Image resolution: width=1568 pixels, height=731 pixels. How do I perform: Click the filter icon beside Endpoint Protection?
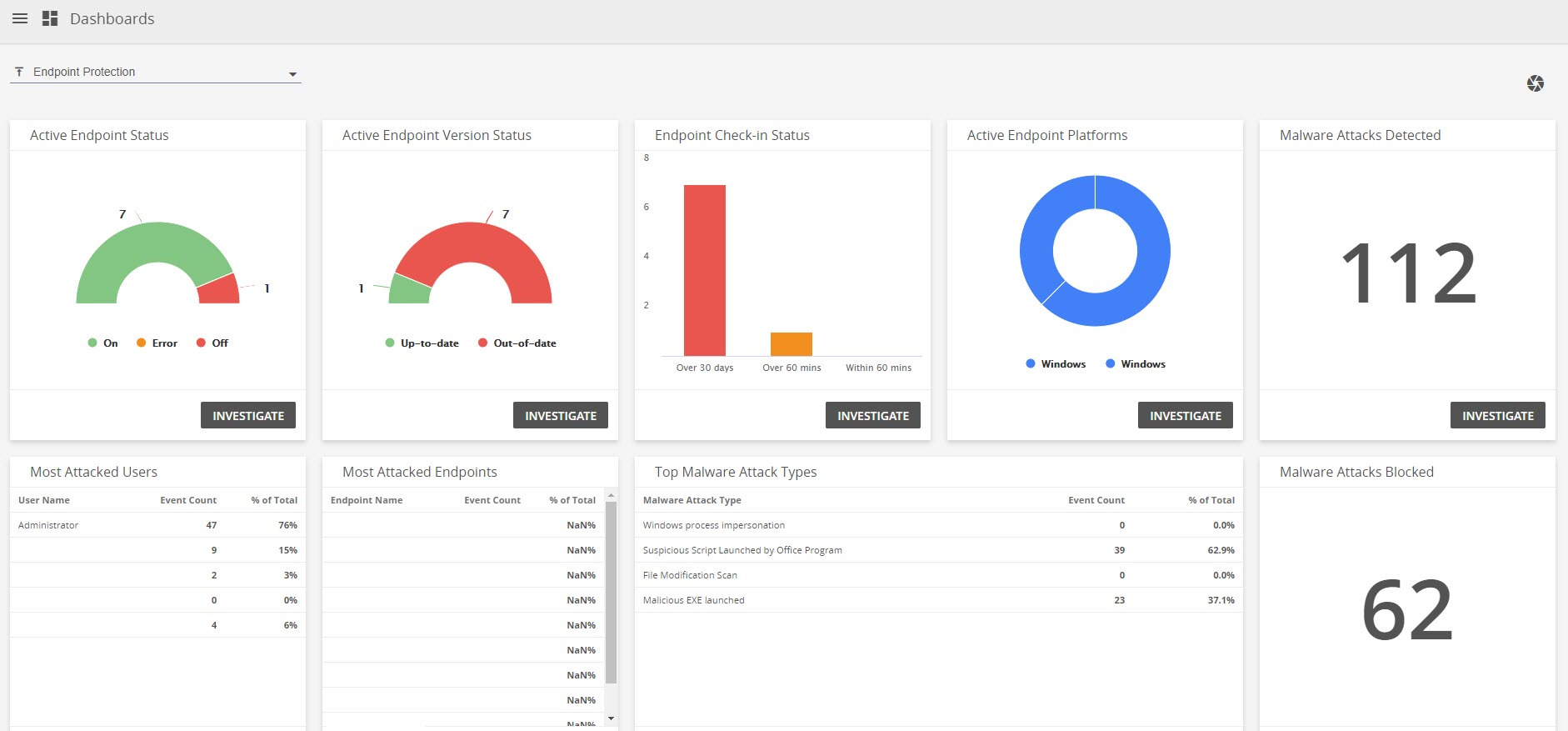click(x=19, y=73)
